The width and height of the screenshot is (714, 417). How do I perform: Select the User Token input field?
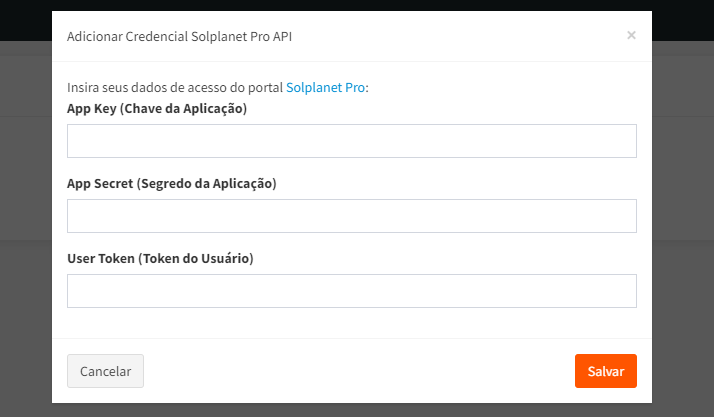click(x=351, y=291)
